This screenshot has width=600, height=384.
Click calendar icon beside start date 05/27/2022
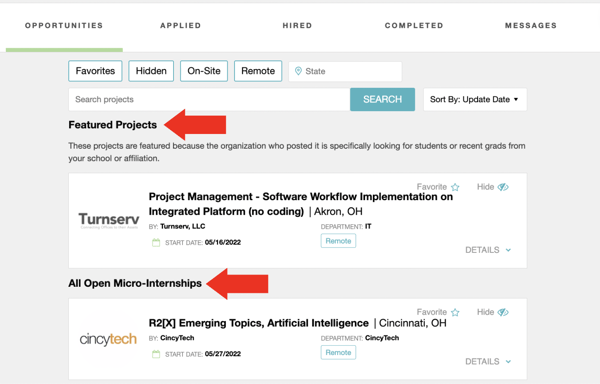(x=156, y=354)
